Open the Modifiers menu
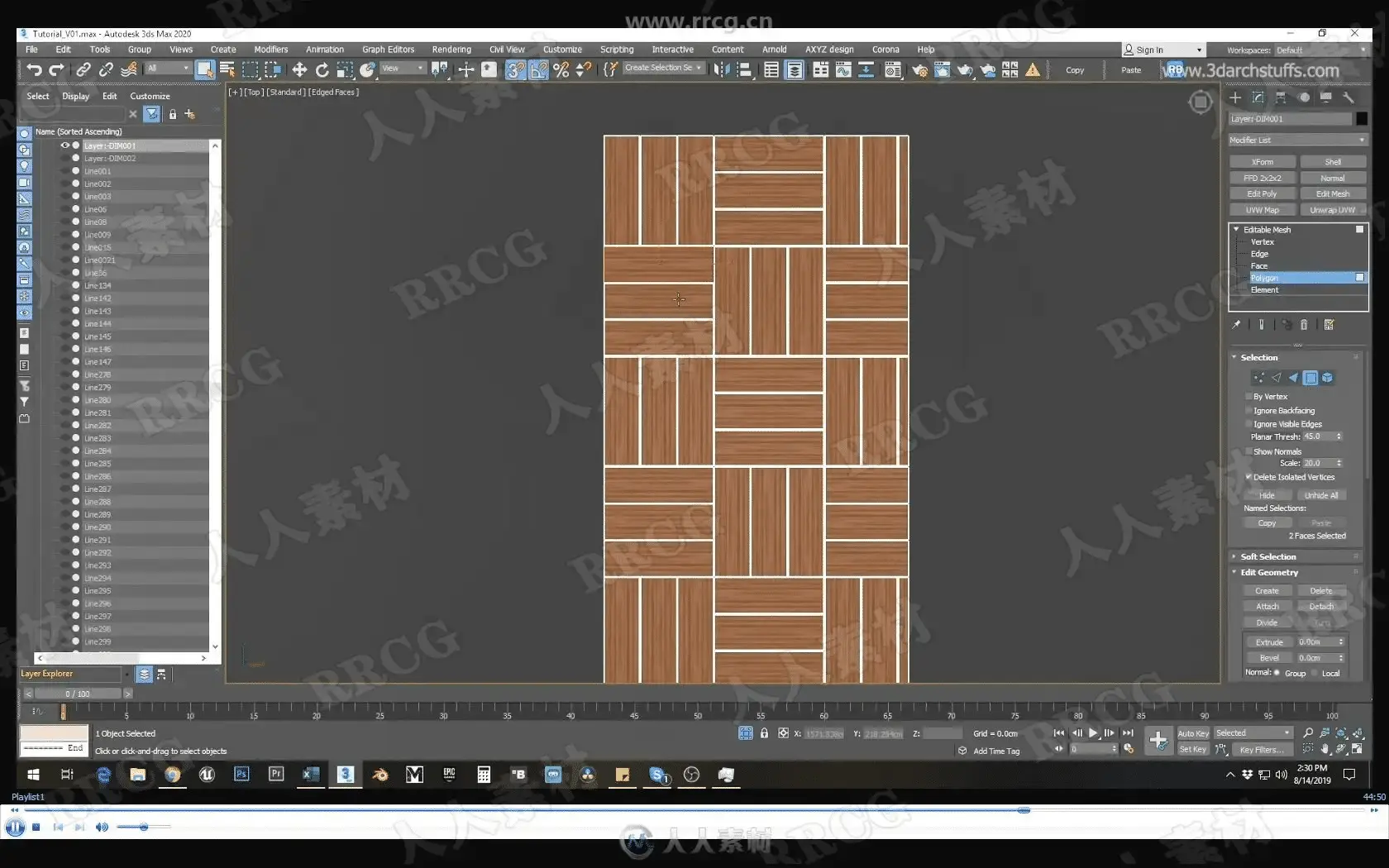1389x868 pixels. pyautogui.click(x=271, y=50)
